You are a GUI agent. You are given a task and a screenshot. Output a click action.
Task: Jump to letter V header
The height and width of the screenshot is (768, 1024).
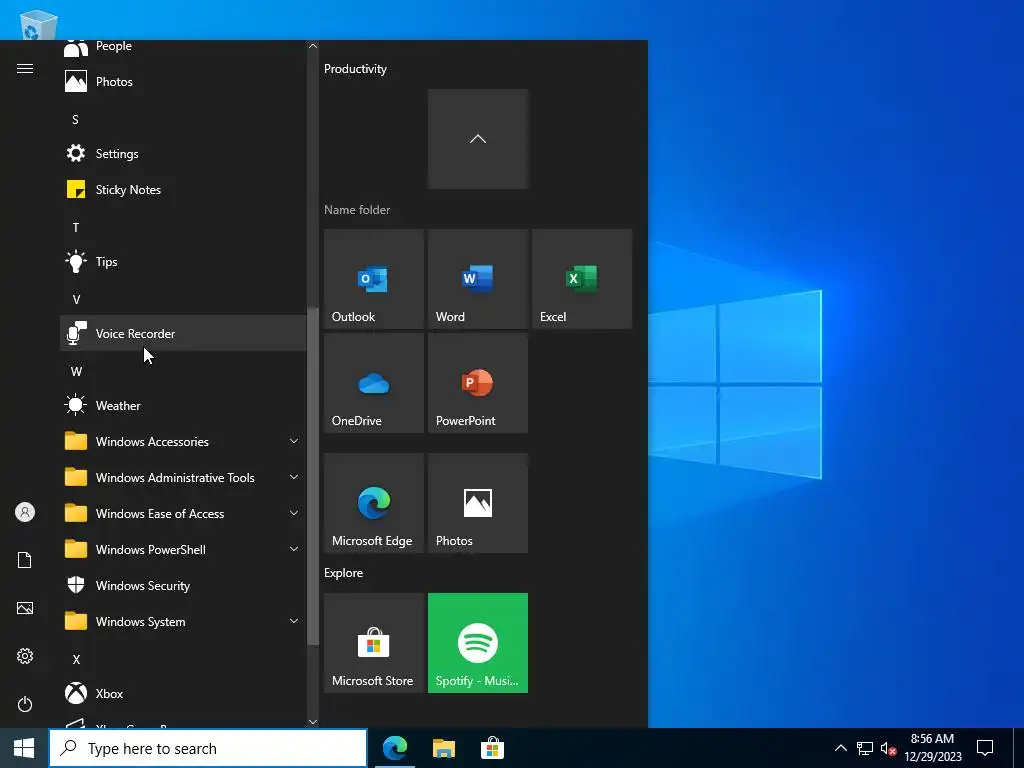tap(76, 300)
